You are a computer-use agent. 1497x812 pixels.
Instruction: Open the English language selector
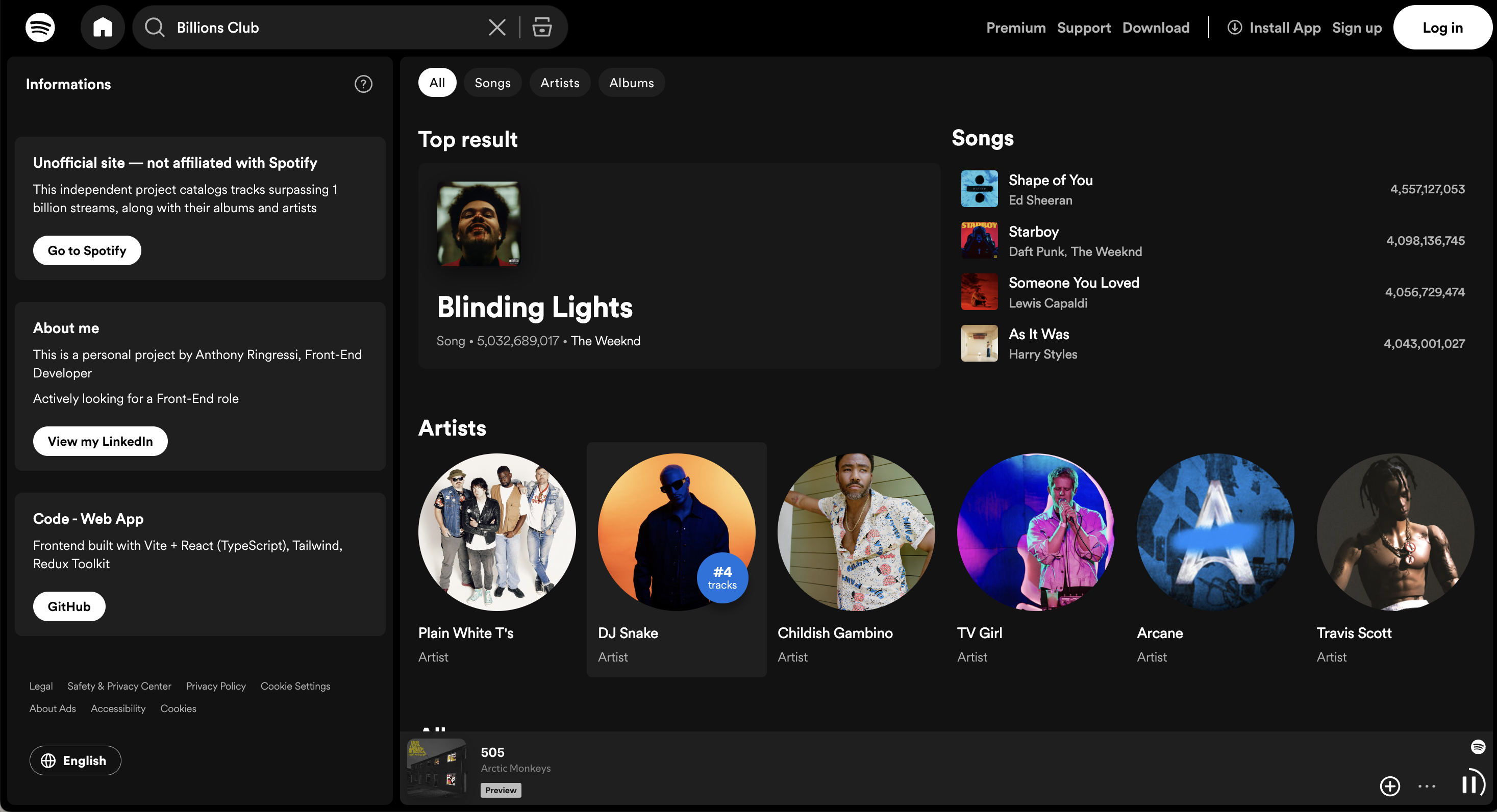click(x=75, y=760)
